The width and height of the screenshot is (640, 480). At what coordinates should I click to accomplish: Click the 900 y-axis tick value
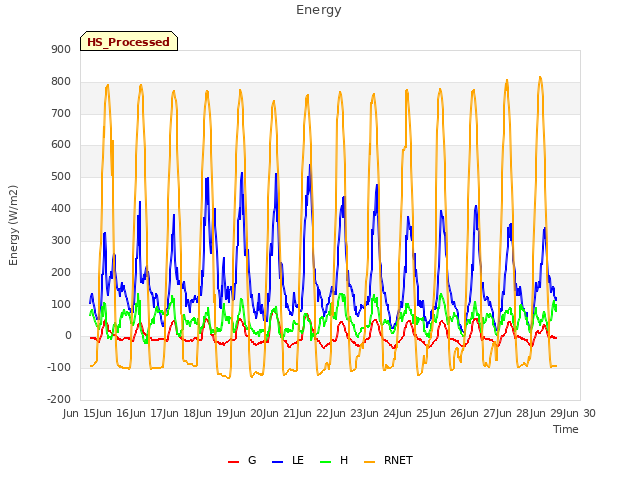tap(61, 49)
